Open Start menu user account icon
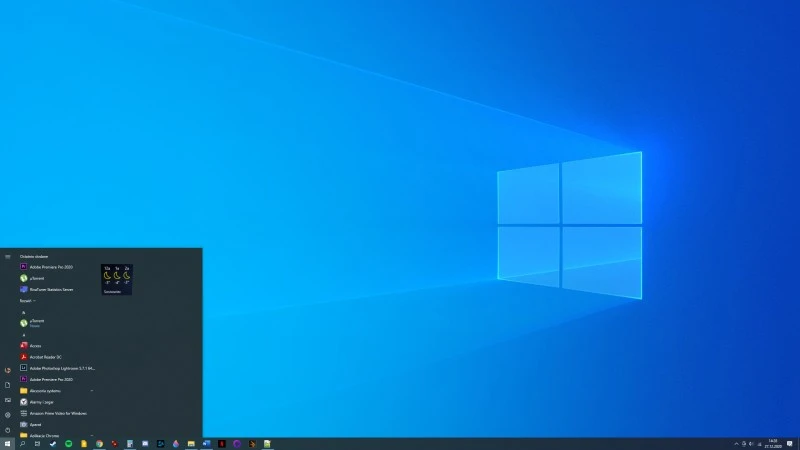Screen dimensions: 800x450 click(8, 370)
